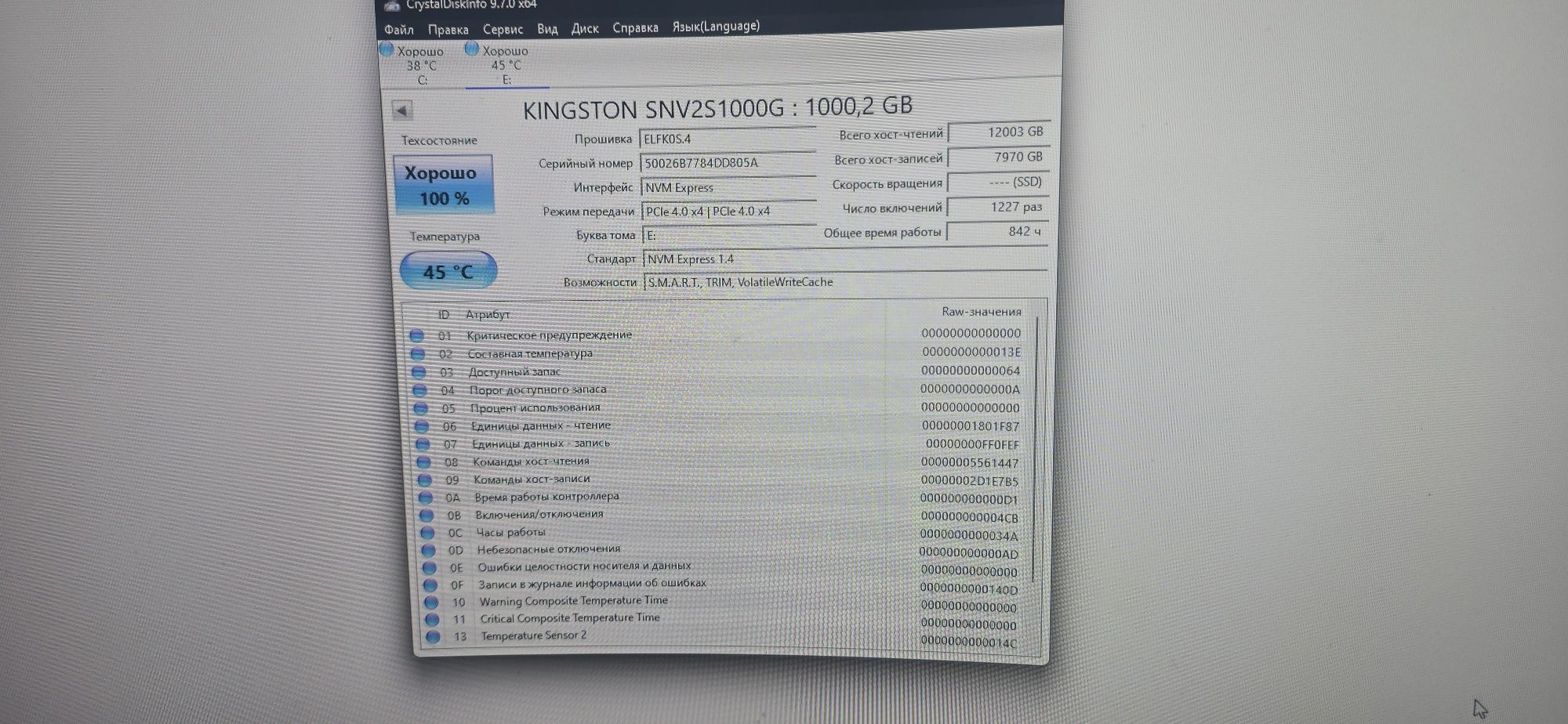Click status icon of attribute 0A Время работы контроллера
This screenshot has width=1568, height=724.
426,498
